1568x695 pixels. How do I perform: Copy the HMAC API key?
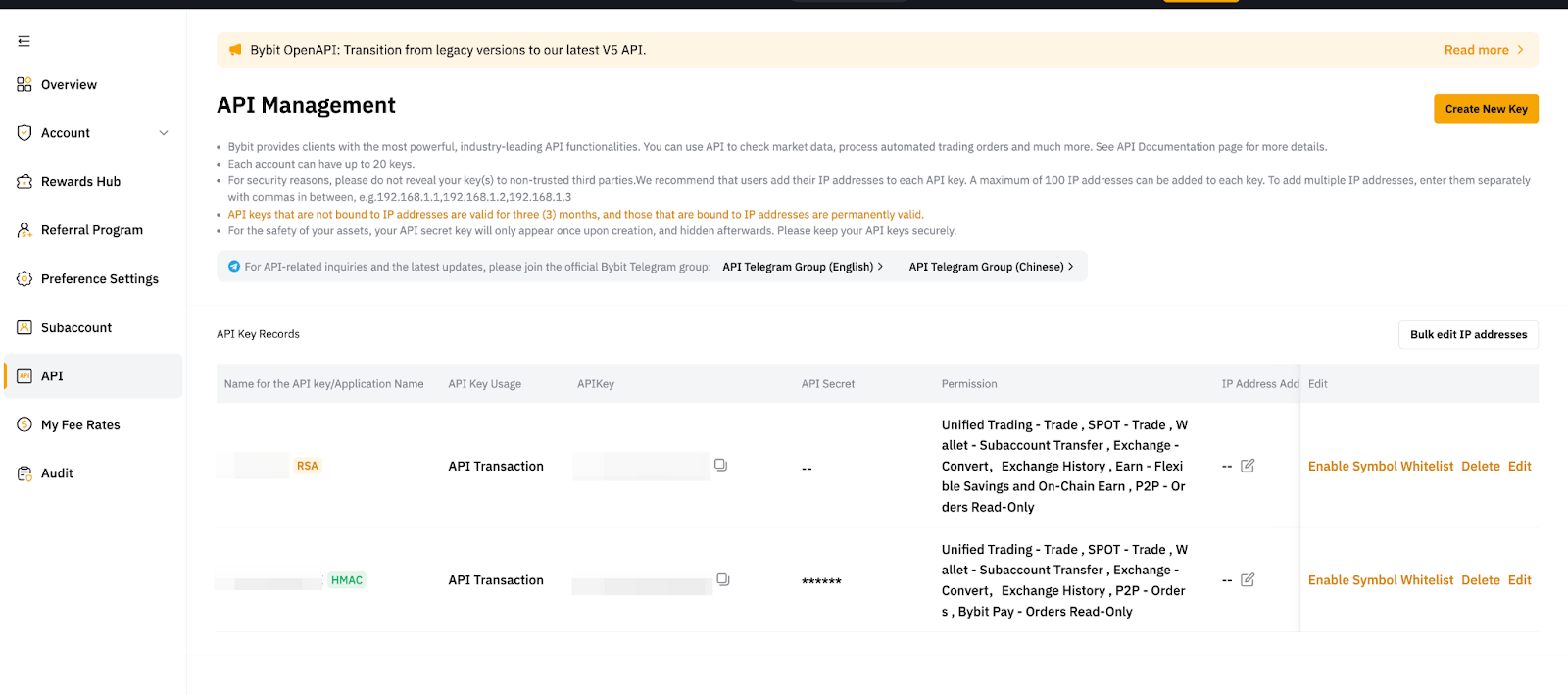[x=722, y=579]
